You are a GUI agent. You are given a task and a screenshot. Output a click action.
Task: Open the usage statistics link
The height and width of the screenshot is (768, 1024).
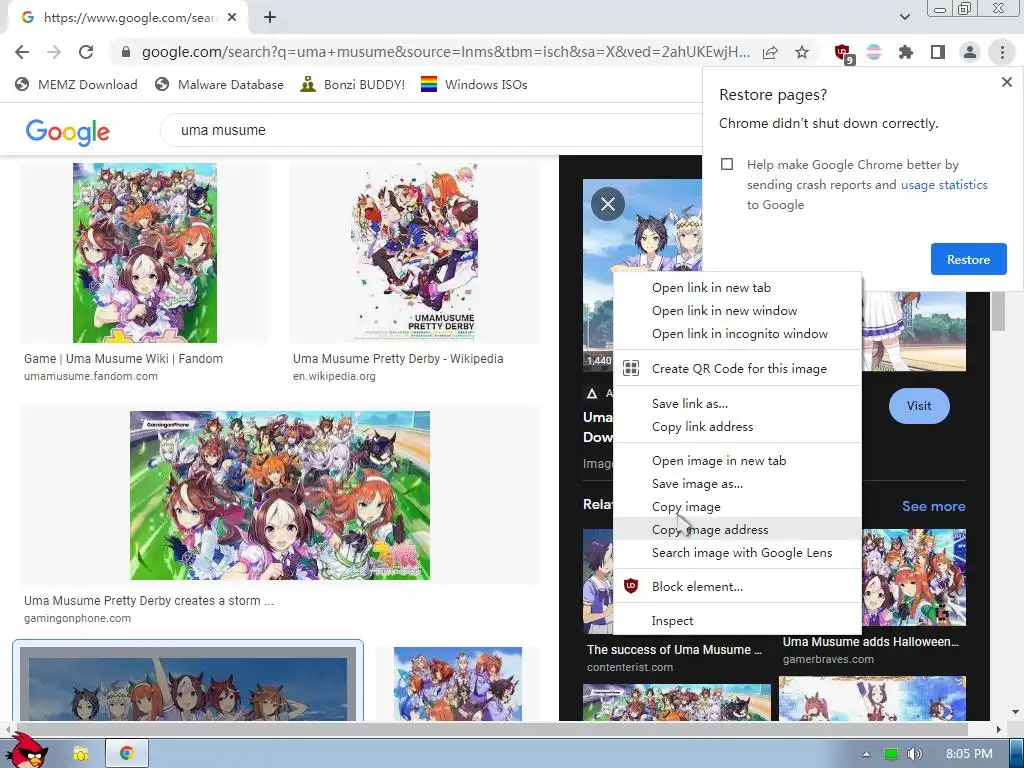(944, 185)
